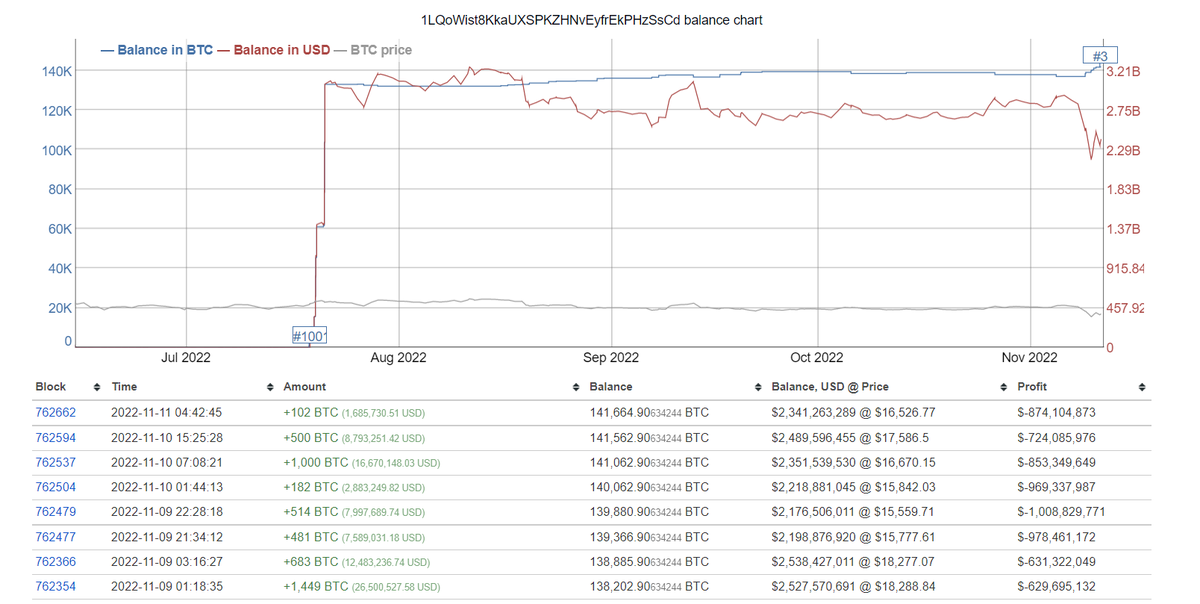The width and height of the screenshot is (1200, 604).
Task: Select time 2022-11-10 07:08:21
Action: coord(167,462)
